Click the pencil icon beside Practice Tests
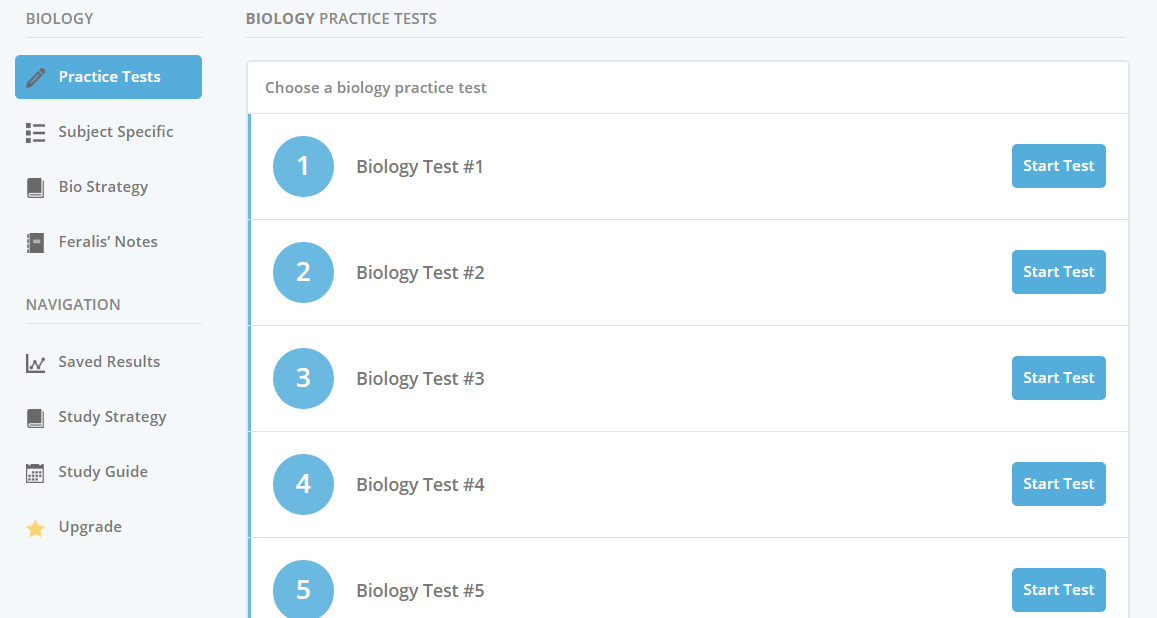The image size is (1157, 618). (35, 77)
